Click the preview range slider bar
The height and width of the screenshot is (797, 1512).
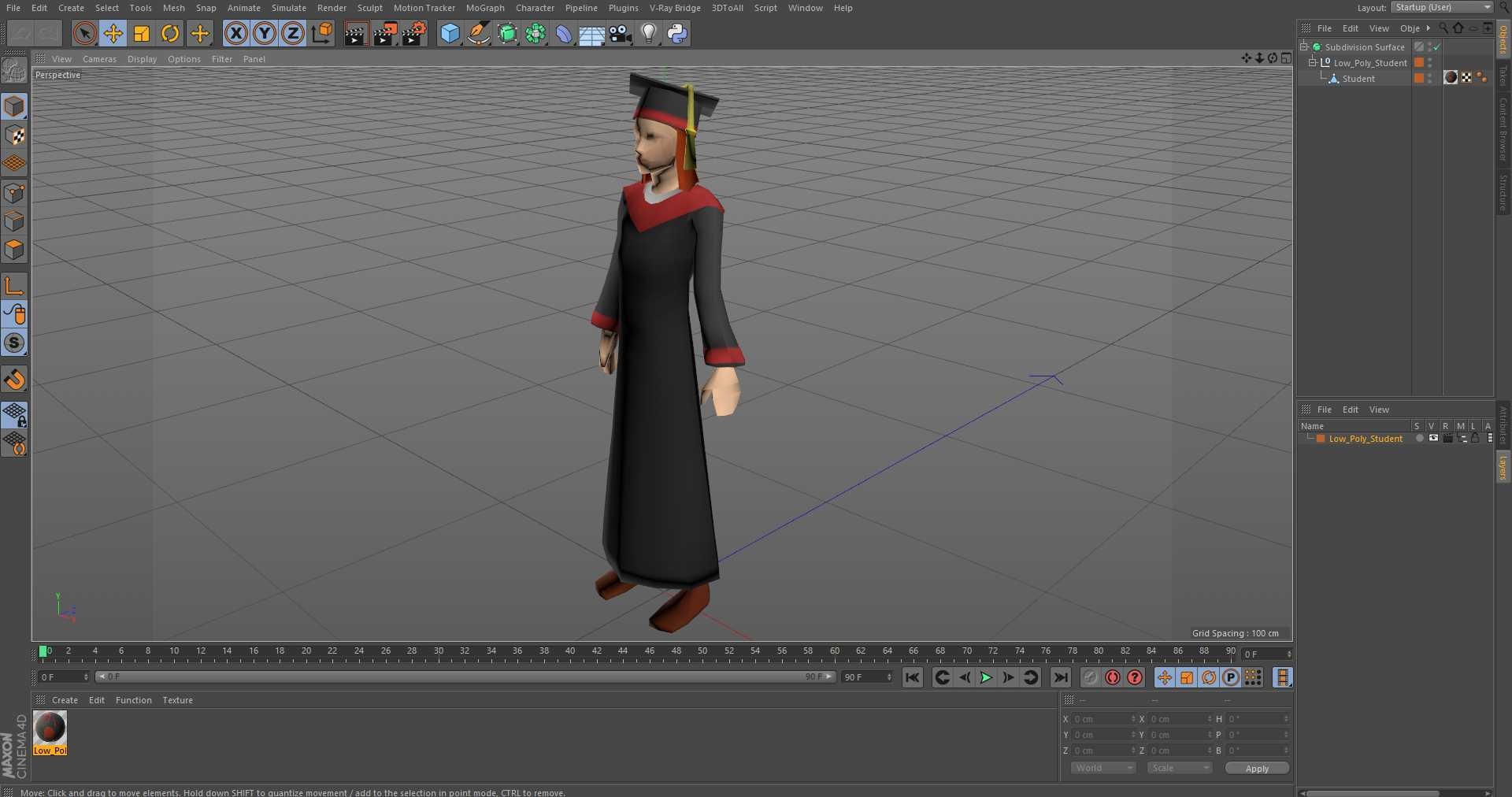[465, 677]
